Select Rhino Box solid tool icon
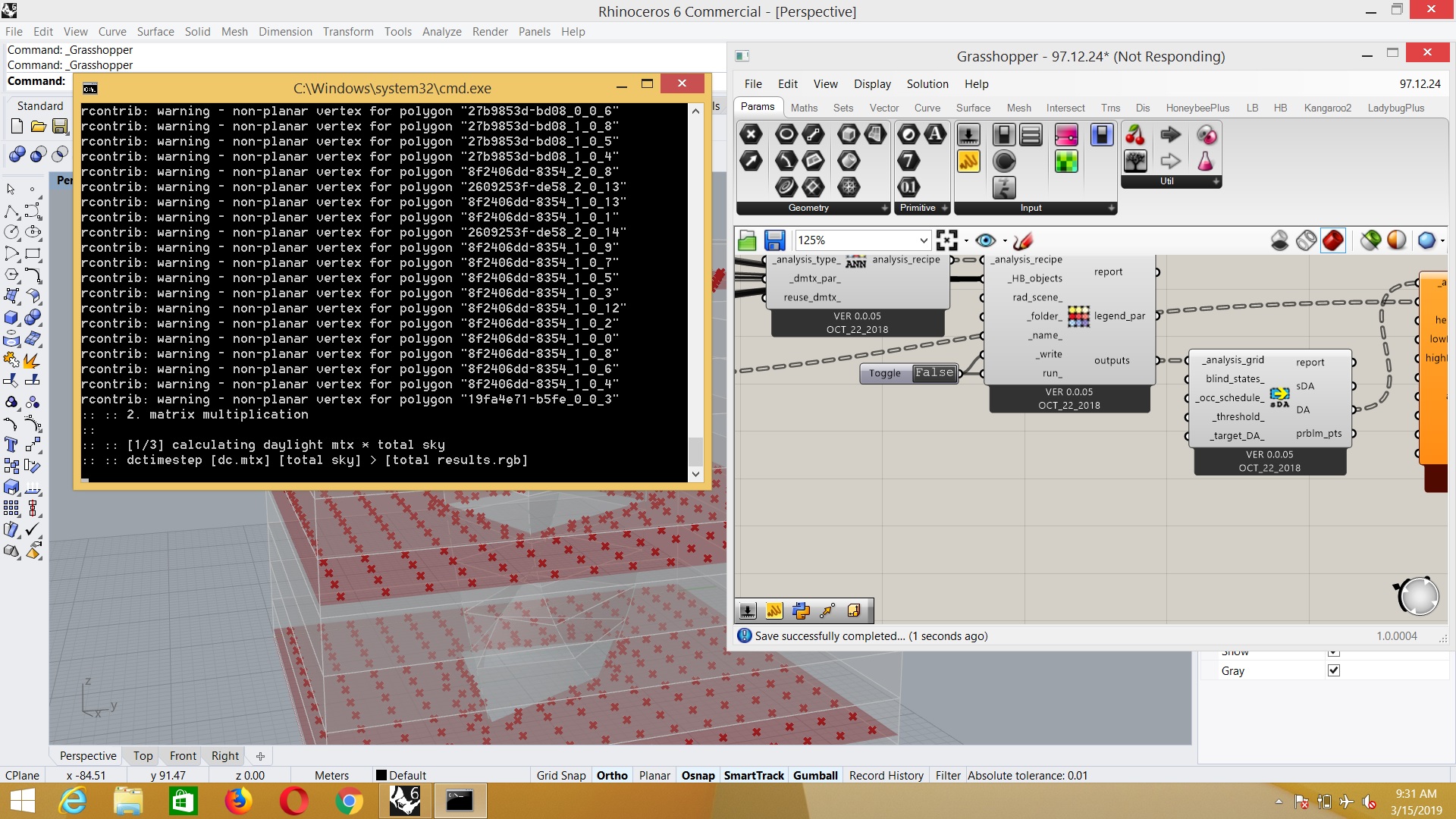The width and height of the screenshot is (1456, 819). coord(11,318)
